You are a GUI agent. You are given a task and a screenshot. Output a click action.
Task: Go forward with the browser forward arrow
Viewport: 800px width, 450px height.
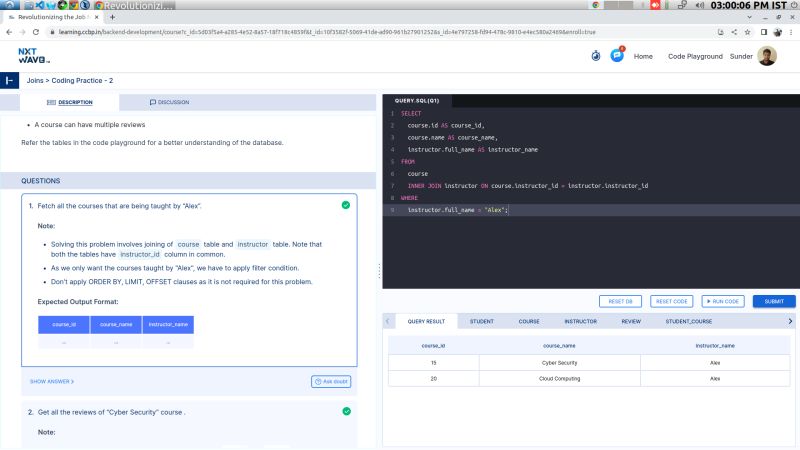click(x=22, y=32)
